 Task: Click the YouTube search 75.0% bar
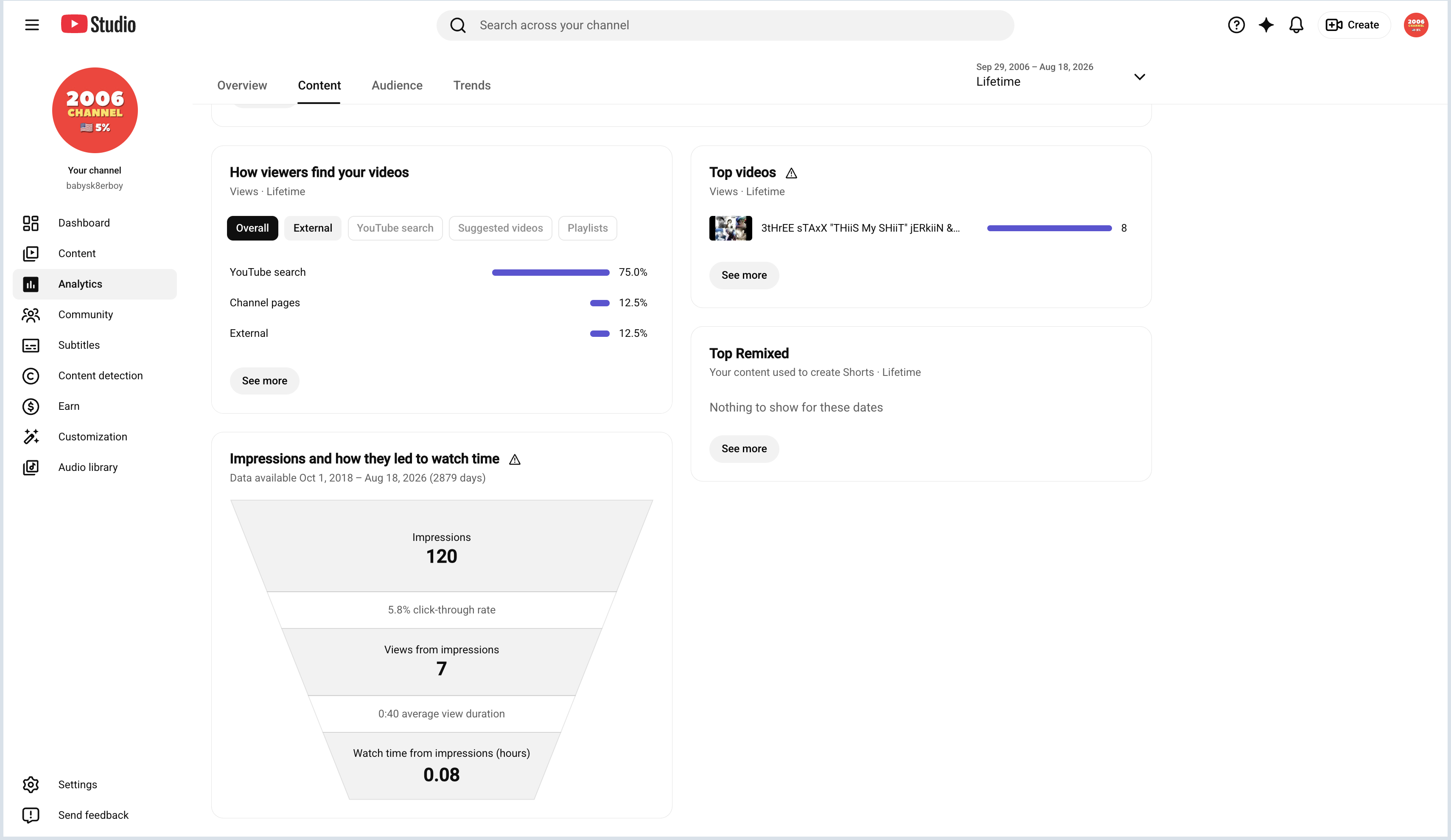(550, 272)
